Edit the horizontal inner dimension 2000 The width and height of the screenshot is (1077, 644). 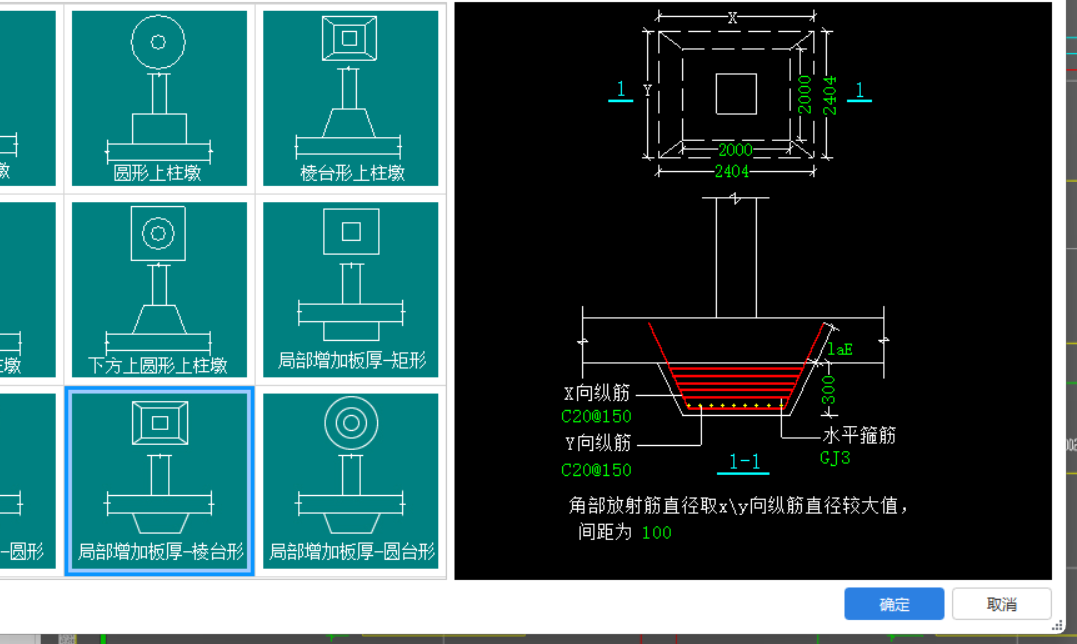734,150
